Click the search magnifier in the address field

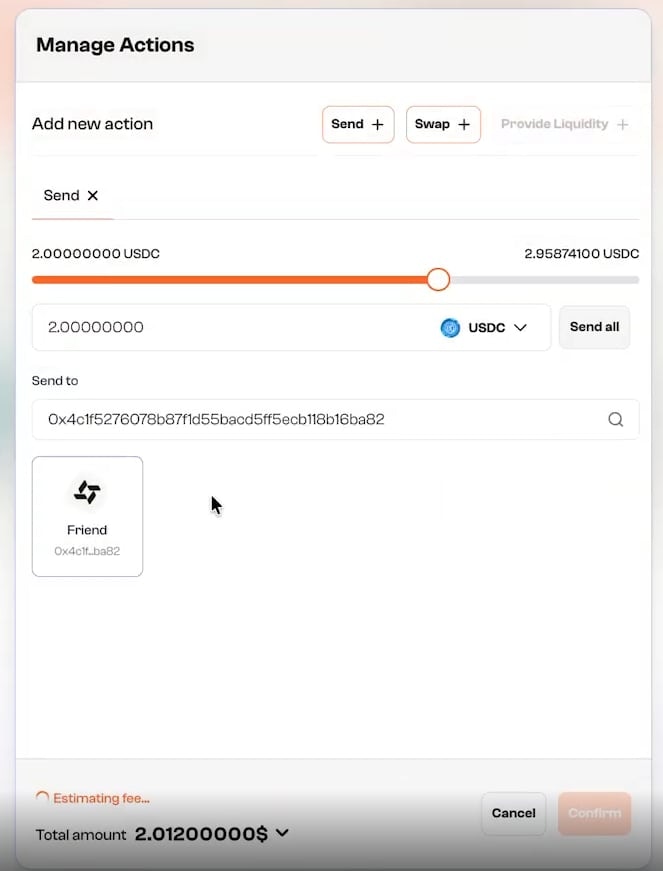(x=616, y=419)
